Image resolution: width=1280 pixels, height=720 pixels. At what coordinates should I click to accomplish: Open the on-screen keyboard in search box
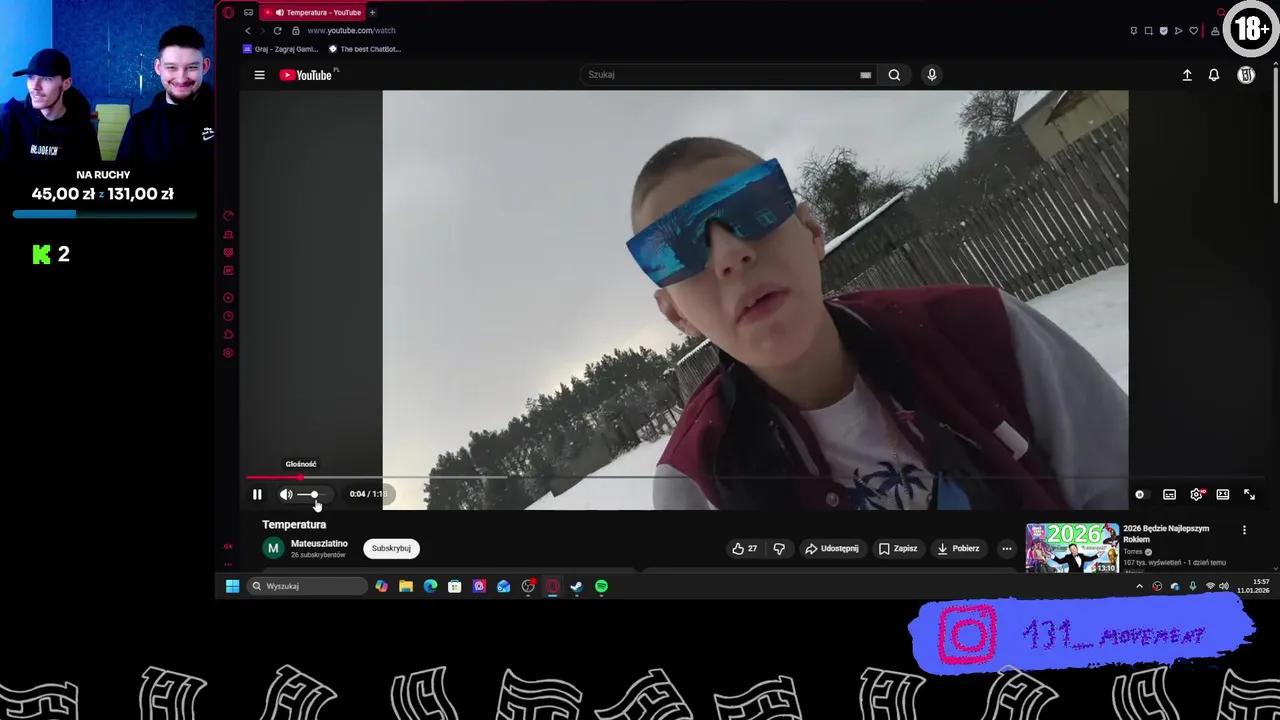pyautogui.click(x=865, y=75)
